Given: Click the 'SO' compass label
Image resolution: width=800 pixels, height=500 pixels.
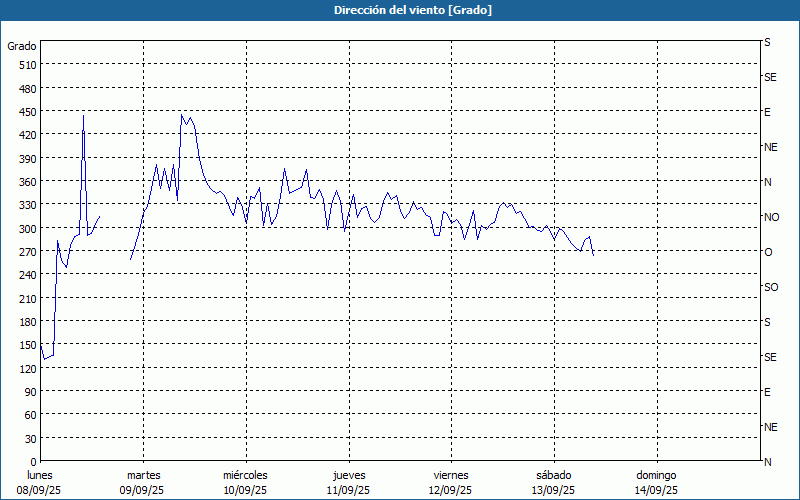Looking at the screenshot, I should click(771, 287).
